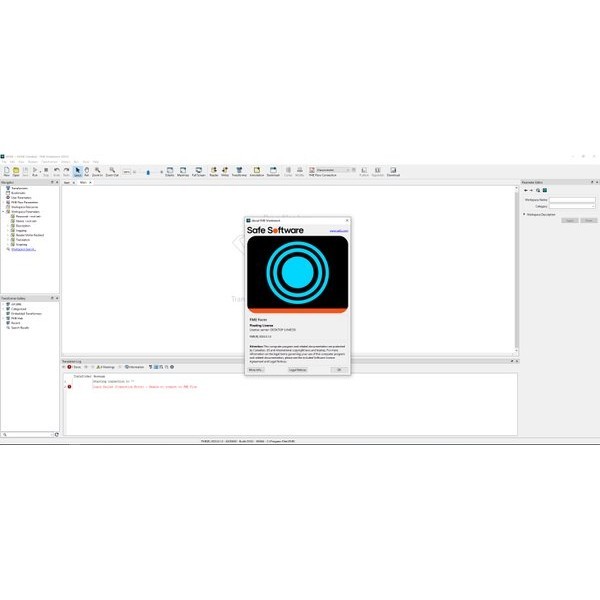The height and width of the screenshot is (600, 600).
Task: Click the Maximize canvas icon
Action: click(183, 171)
